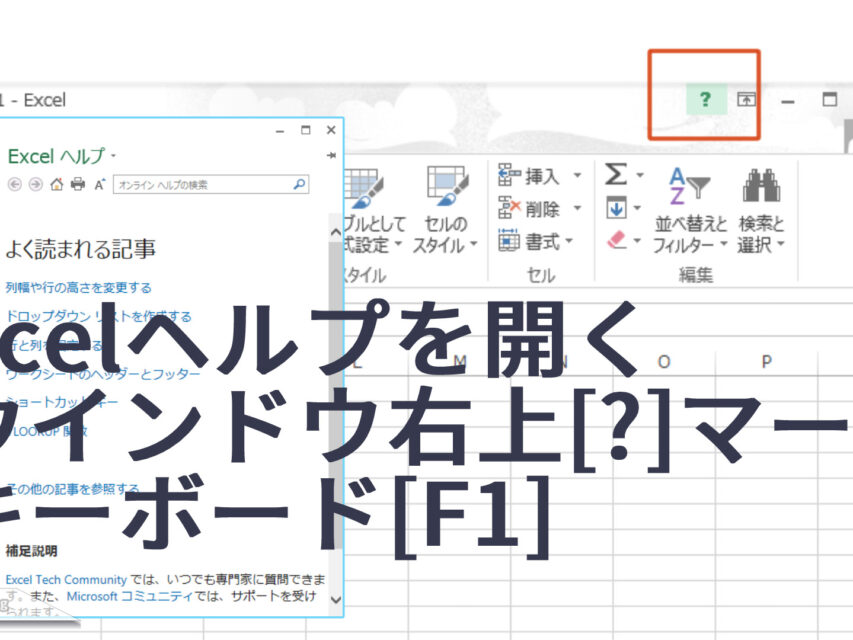The width and height of the screenshot is (853, 640).
Task: Click the green Help question mark icon
Action: coord(706,99)
